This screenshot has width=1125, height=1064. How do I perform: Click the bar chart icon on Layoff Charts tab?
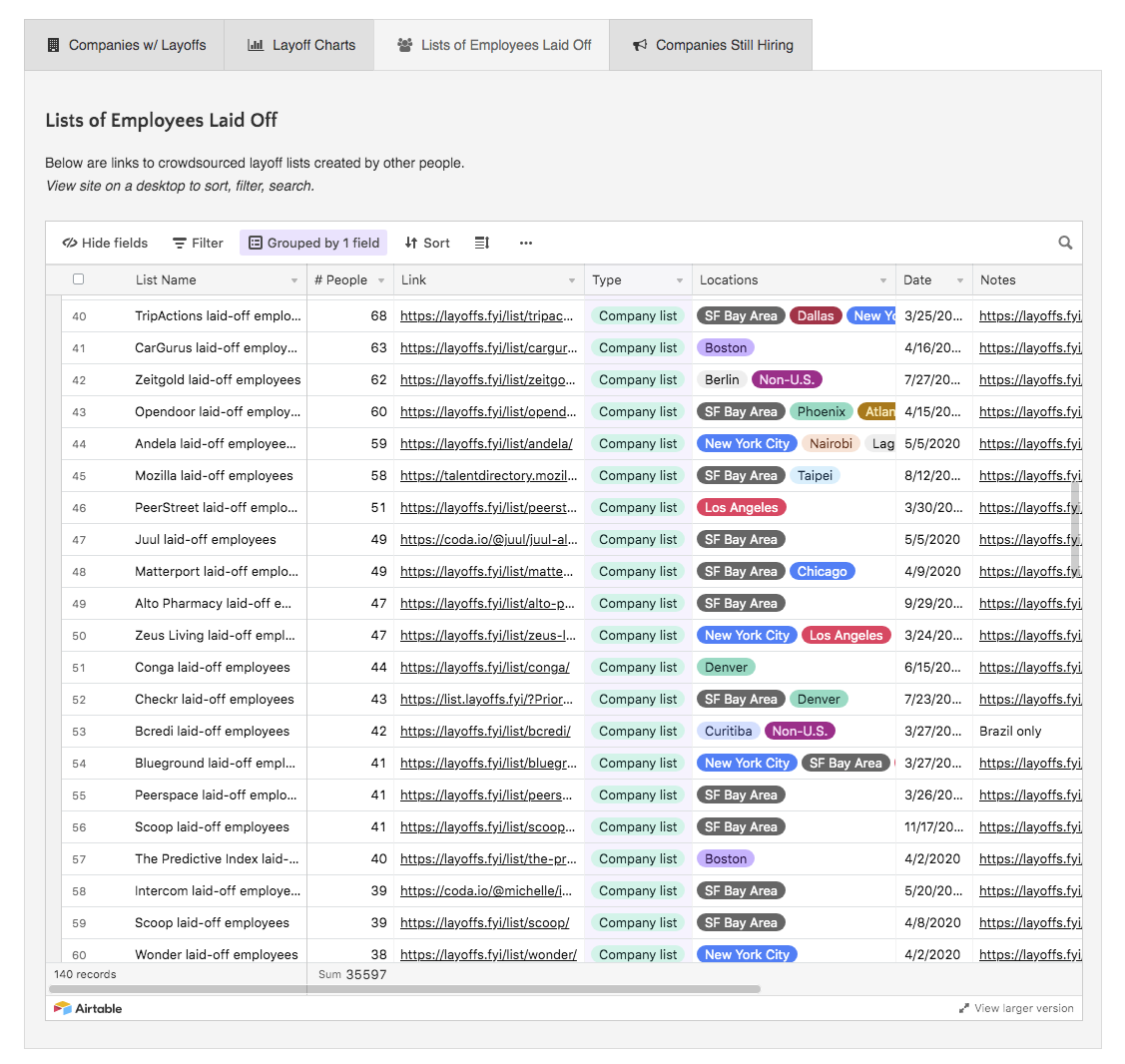point(256,45)
